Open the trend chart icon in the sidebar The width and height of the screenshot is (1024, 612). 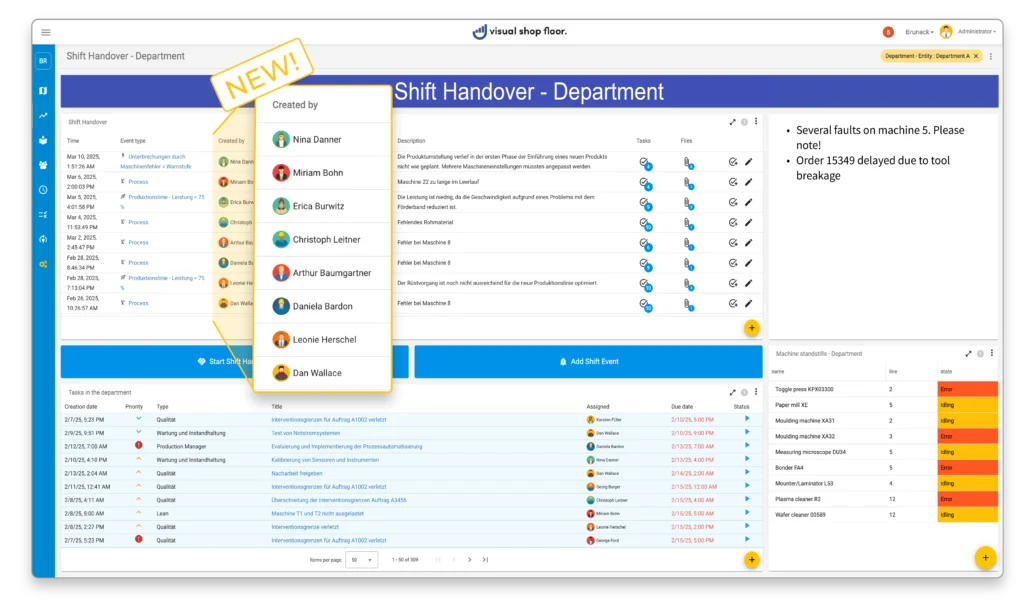tap(43, 115)
